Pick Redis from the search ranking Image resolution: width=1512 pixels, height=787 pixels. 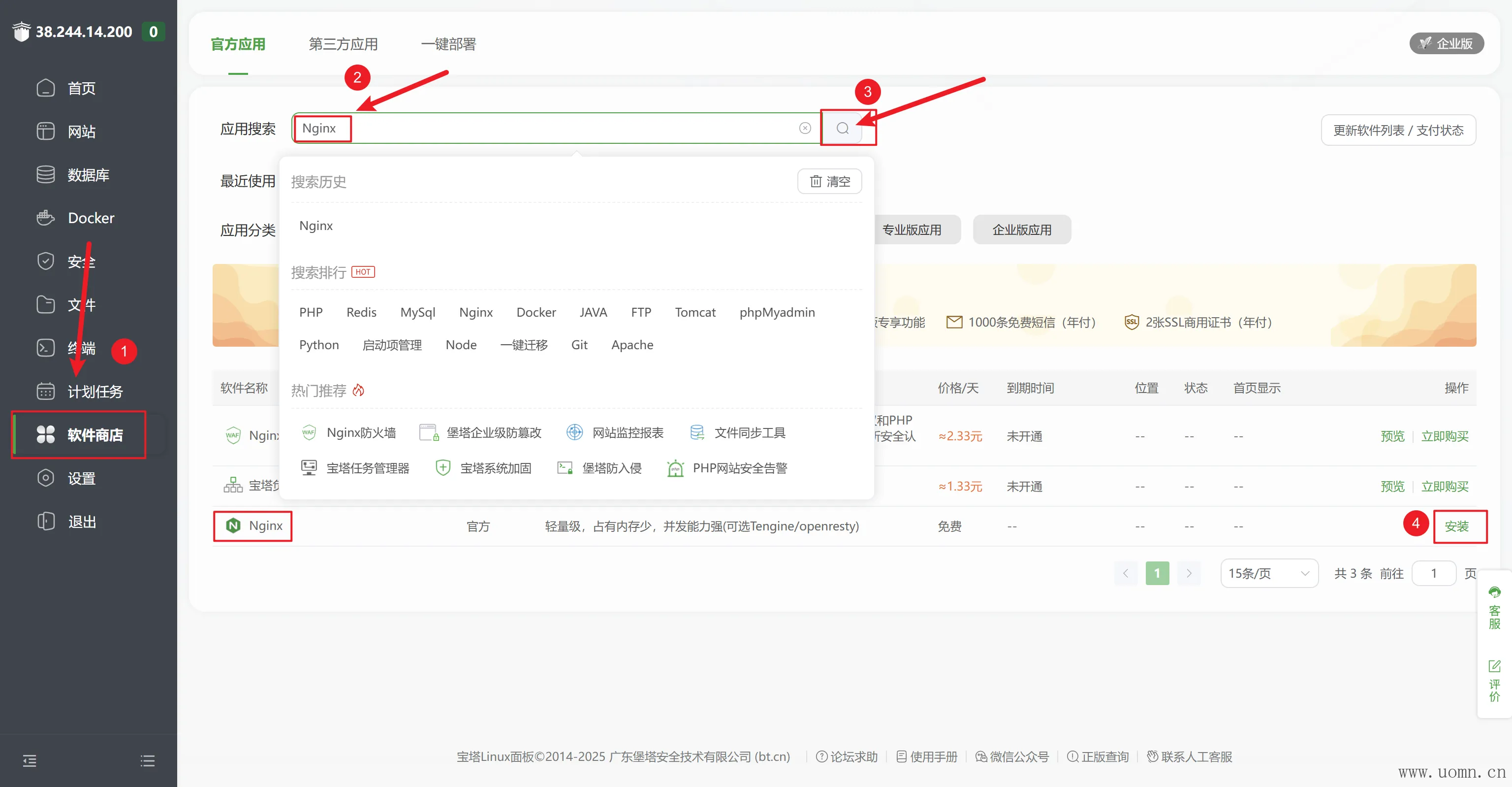[361, 312]
